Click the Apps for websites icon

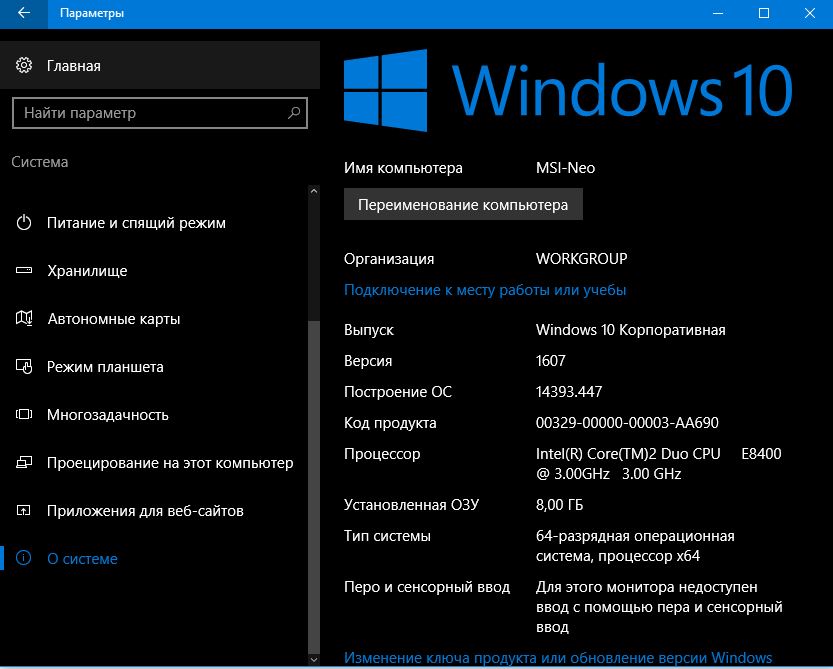click(x=25, y=511)
